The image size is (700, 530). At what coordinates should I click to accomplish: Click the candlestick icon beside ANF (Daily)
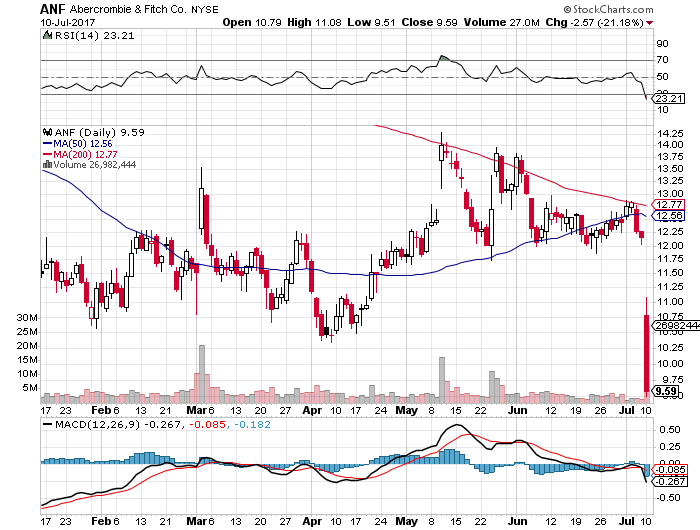pos(47,132)
